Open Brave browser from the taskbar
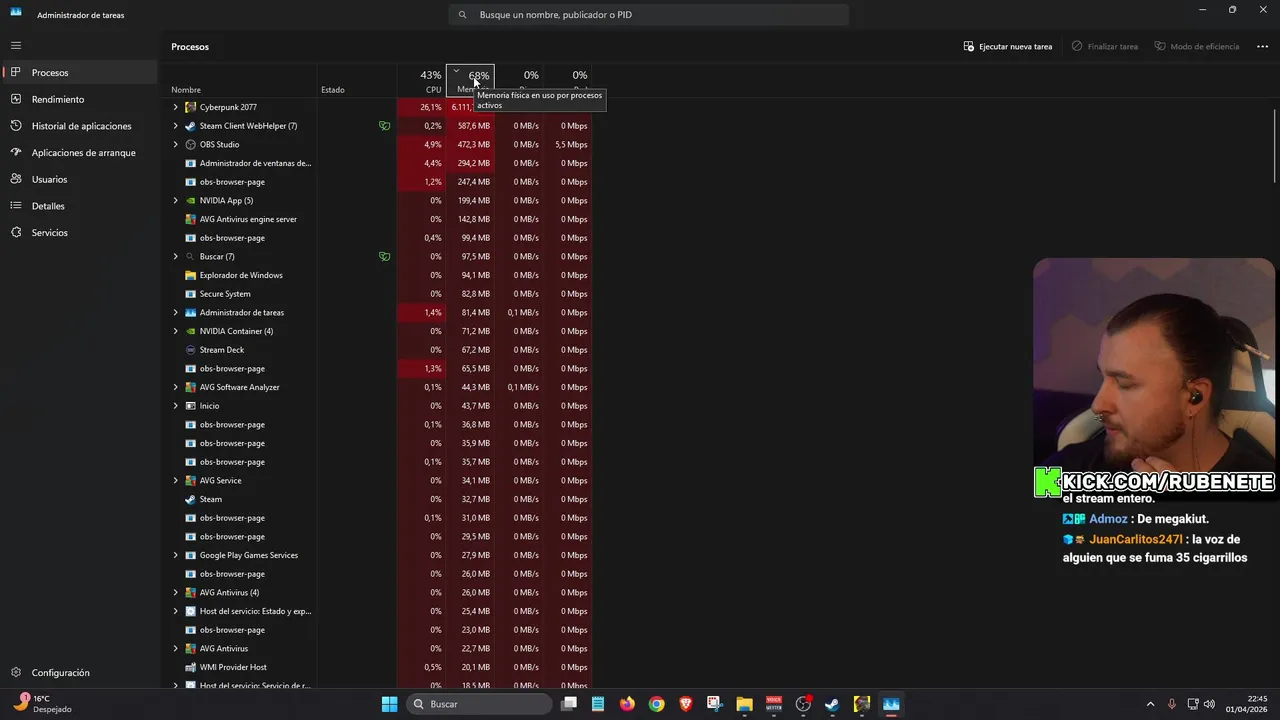 [x=685, y=704]
